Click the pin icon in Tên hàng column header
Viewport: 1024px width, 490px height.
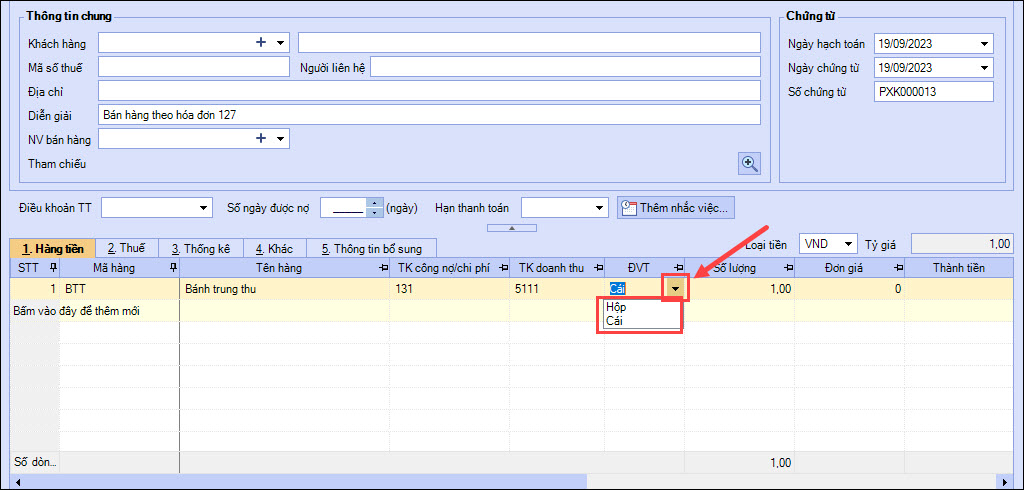point(383,268)
